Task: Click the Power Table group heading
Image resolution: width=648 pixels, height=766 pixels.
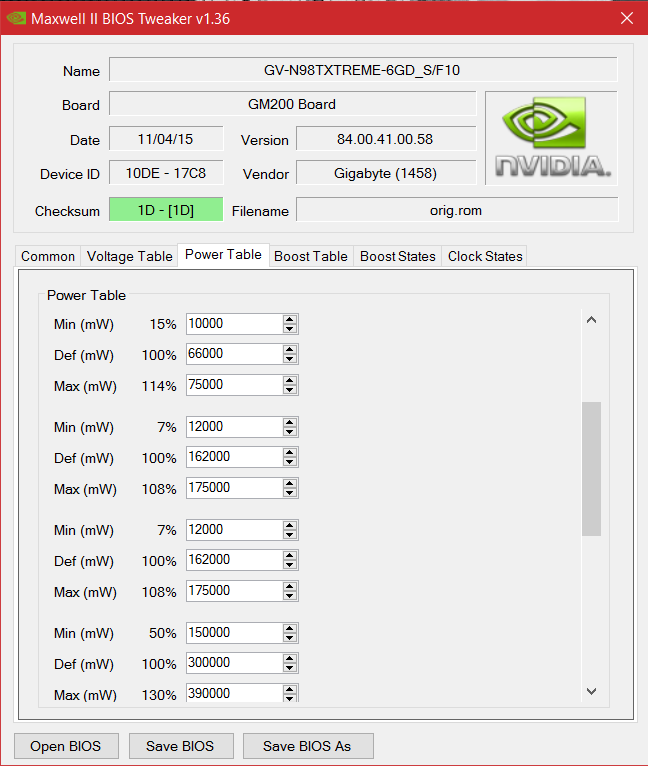Action: click(x=86, y=295)
